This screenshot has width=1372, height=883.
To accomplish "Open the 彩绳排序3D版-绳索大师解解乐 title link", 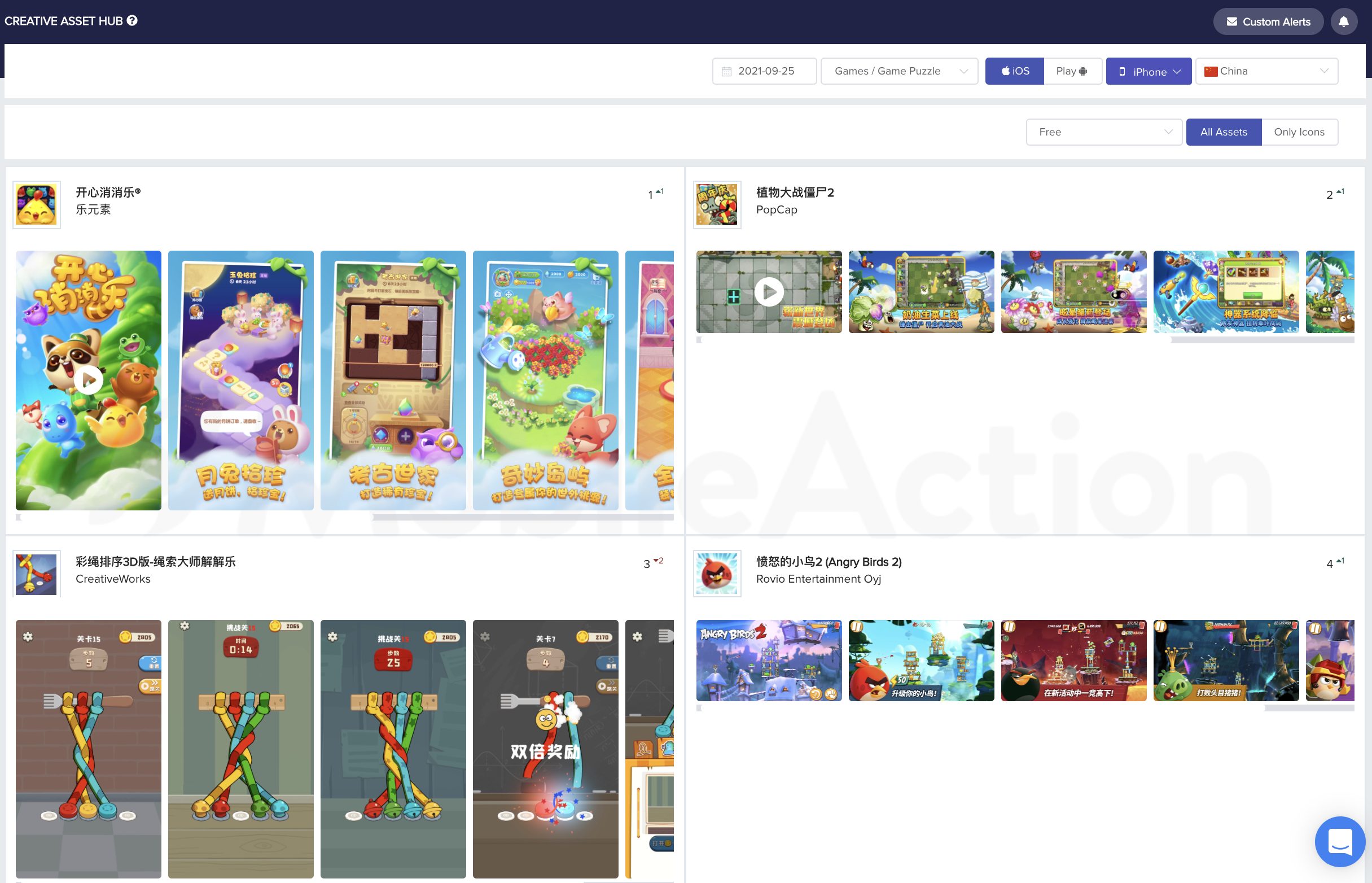I will pyautogui.click(x=155, y=562).
